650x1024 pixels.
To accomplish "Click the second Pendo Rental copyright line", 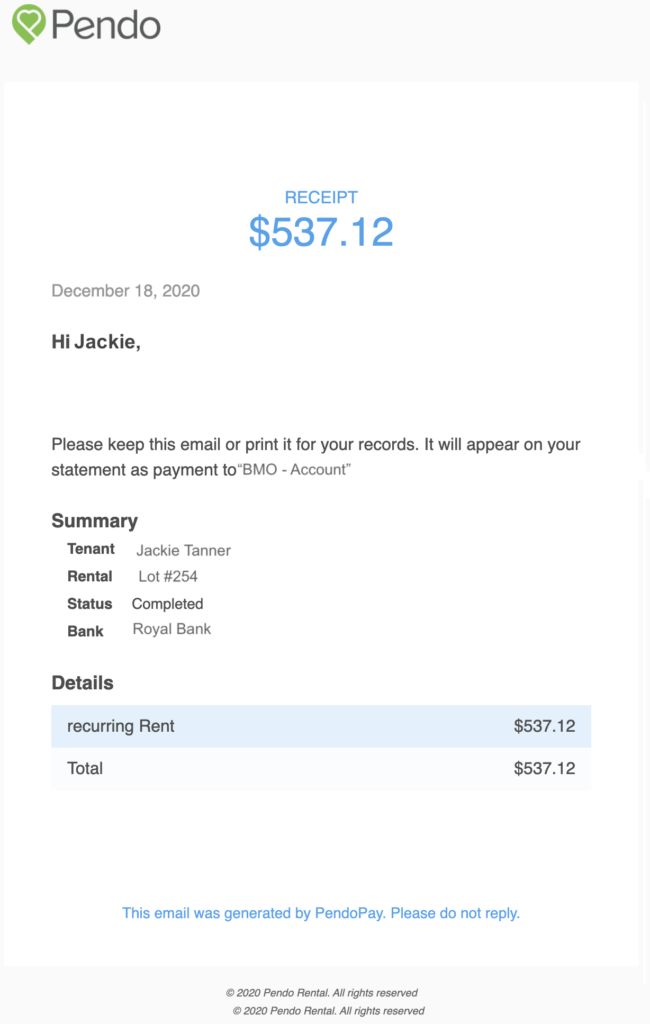I will point(329,1010).
